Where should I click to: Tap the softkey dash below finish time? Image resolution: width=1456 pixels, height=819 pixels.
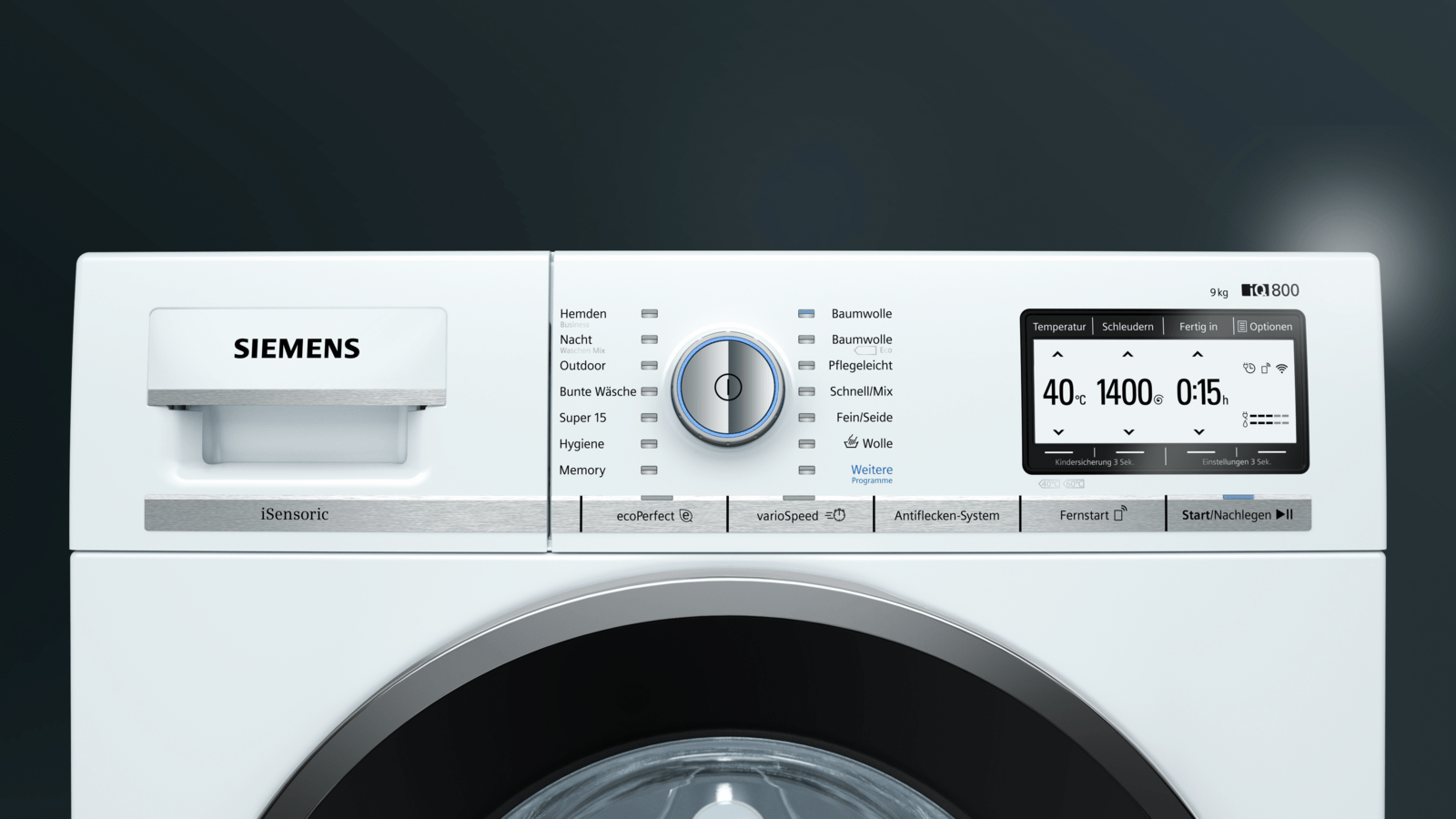pyautogui.click(x=1200, y=451)
